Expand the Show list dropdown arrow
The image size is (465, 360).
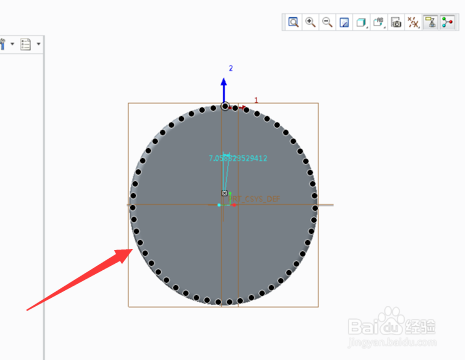point(38,44)
